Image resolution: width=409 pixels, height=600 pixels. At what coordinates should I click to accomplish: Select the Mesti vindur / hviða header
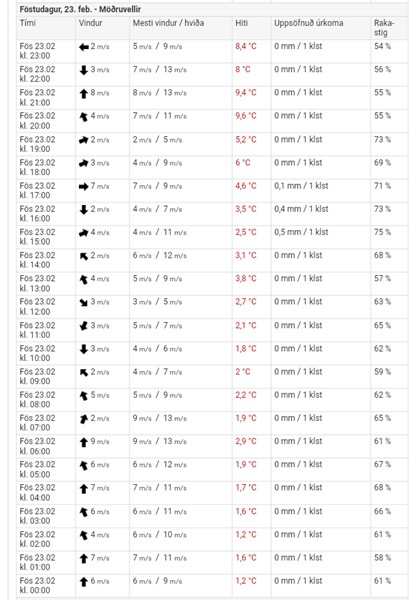point(168,23)
